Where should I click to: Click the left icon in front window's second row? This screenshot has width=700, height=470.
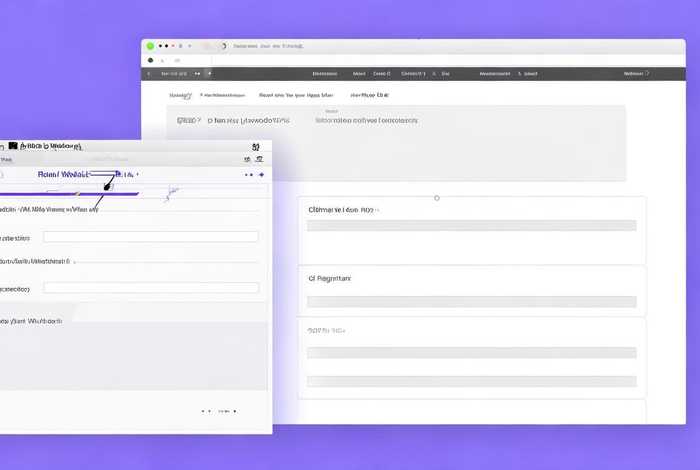pyautogui.click(x=246, y=159)
